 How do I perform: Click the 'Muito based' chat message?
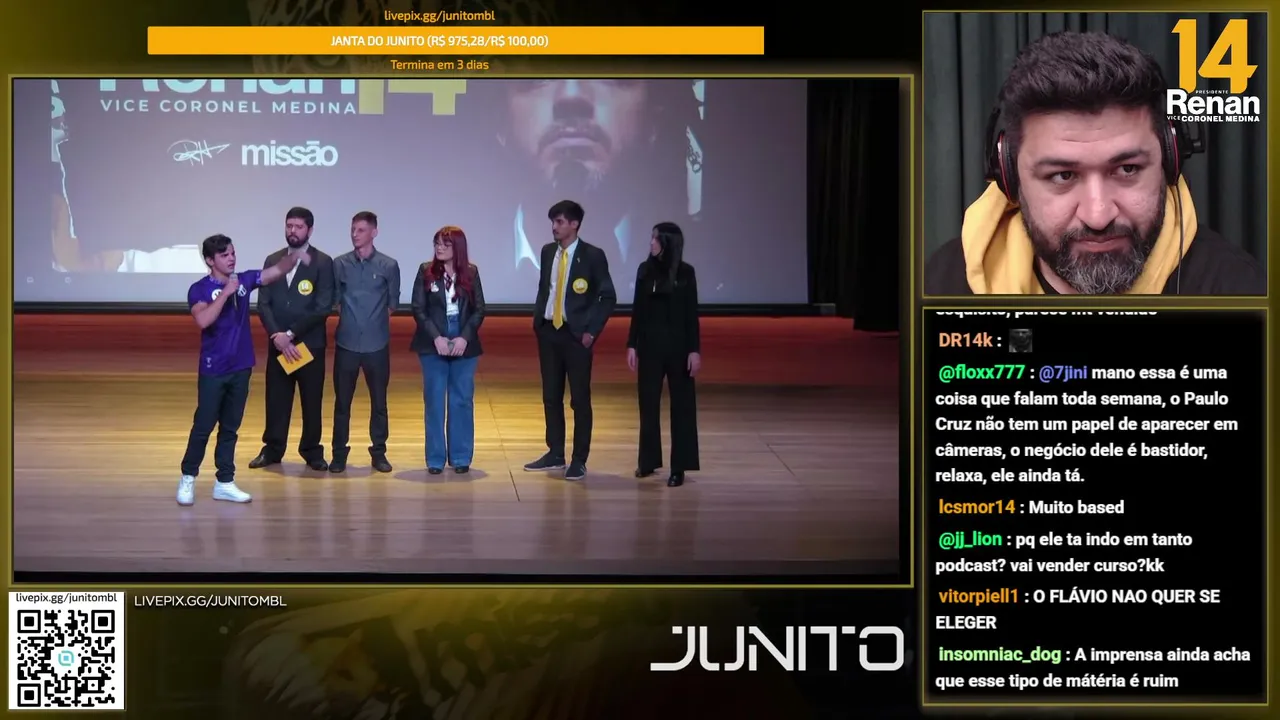[1076, 507]
